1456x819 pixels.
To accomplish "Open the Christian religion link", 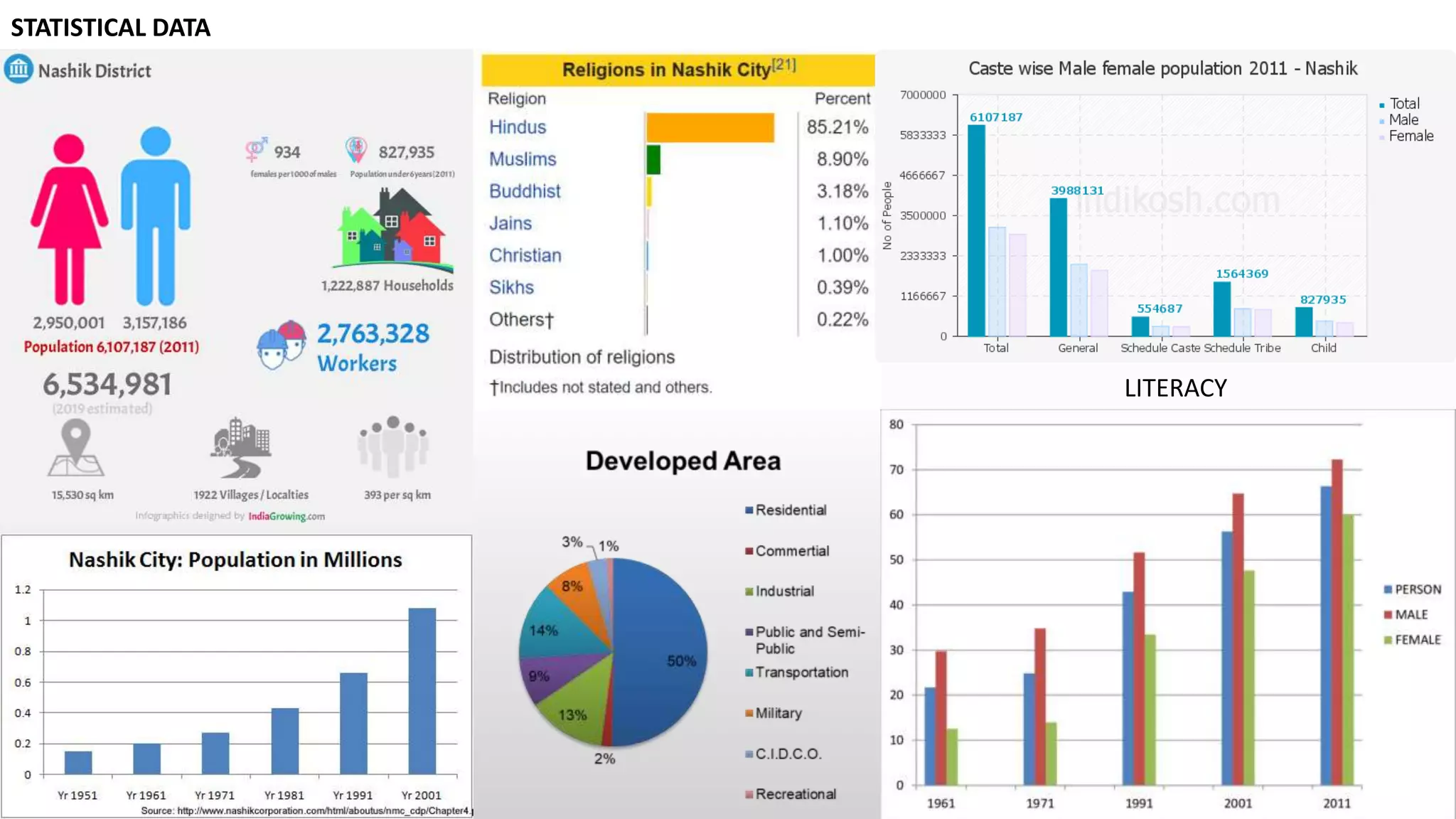I will [525, 255].
